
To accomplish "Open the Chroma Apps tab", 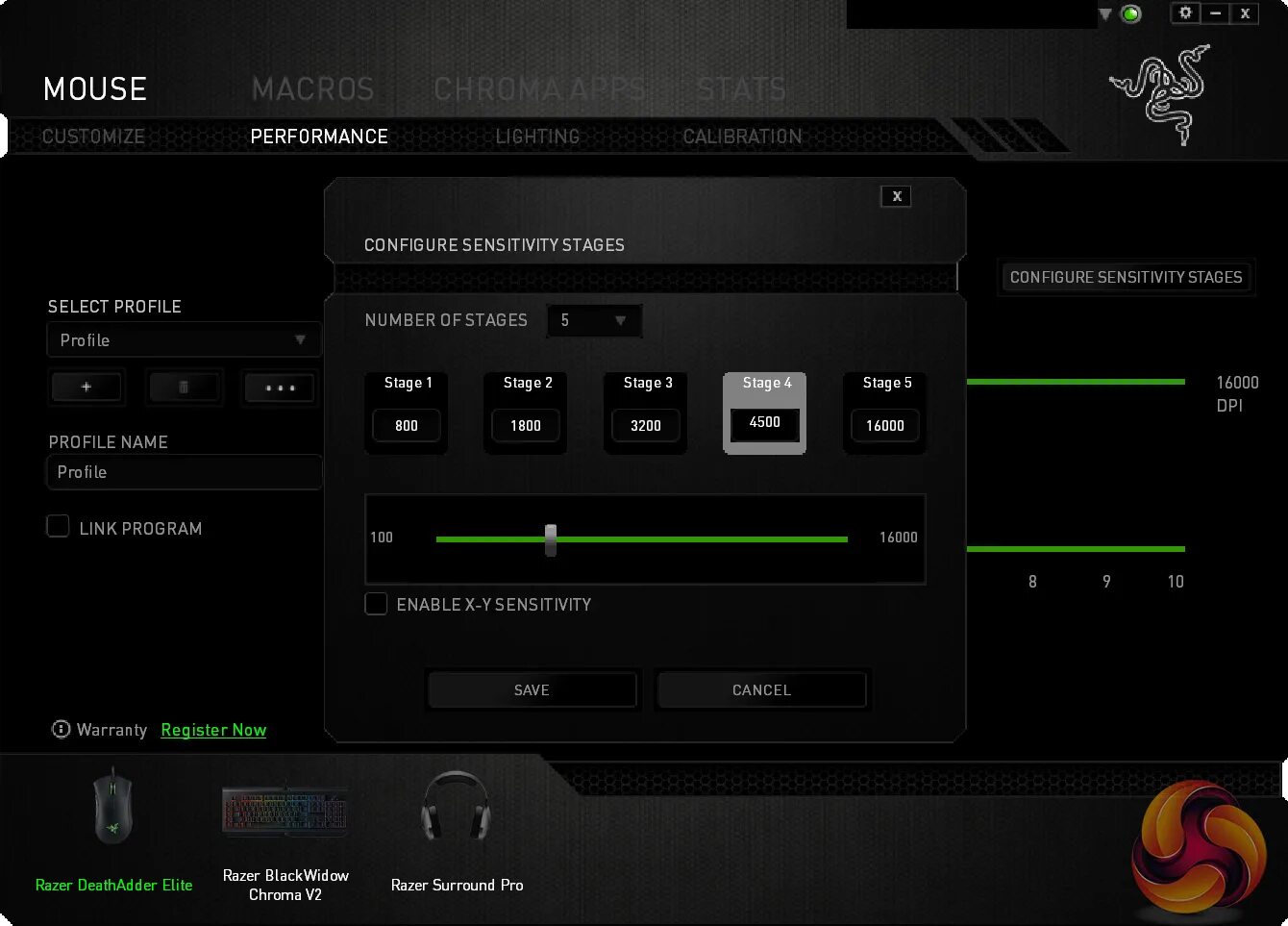I will 540,89.
